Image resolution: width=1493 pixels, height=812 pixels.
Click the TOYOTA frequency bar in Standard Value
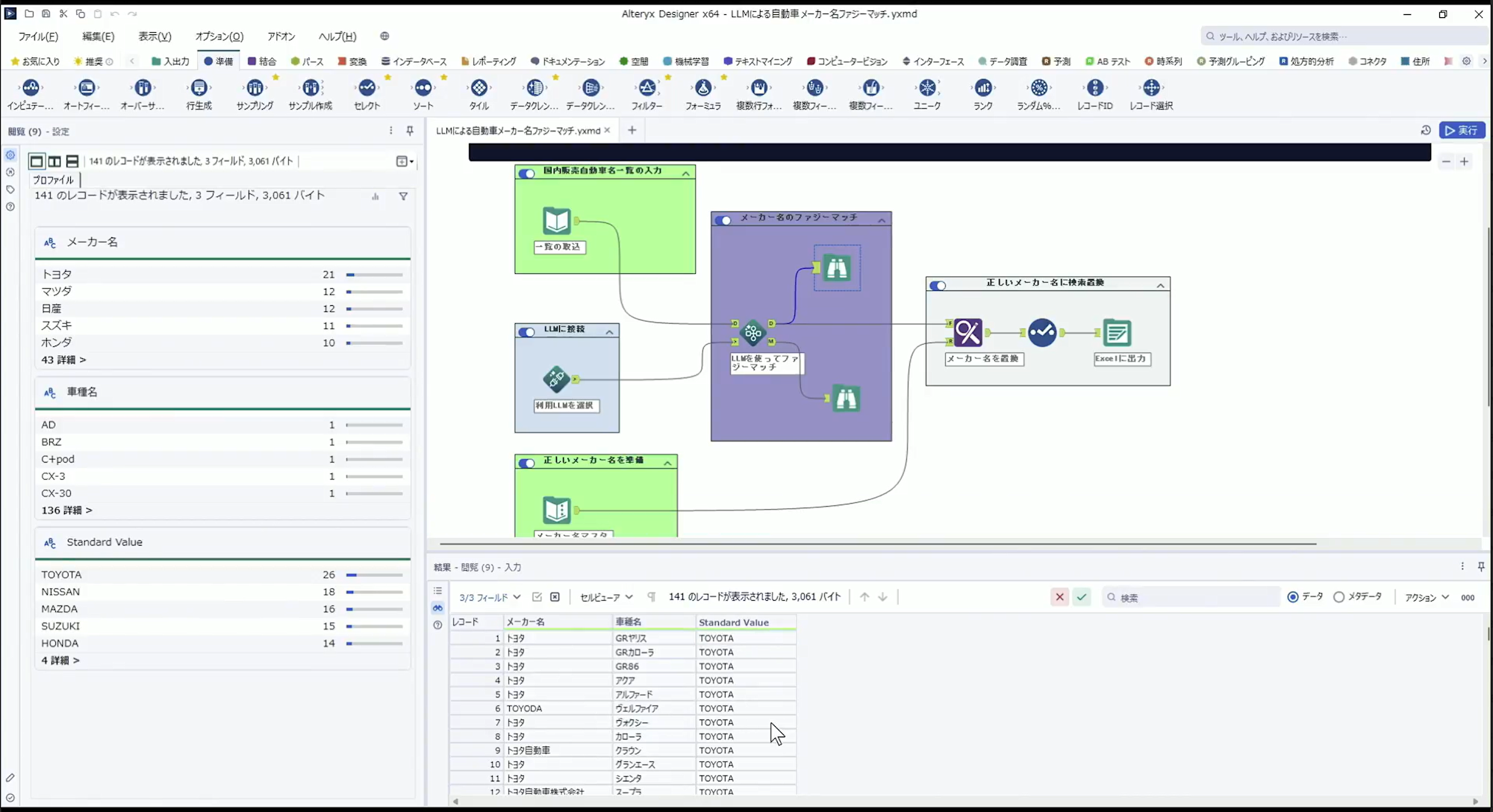coord(374,575)
